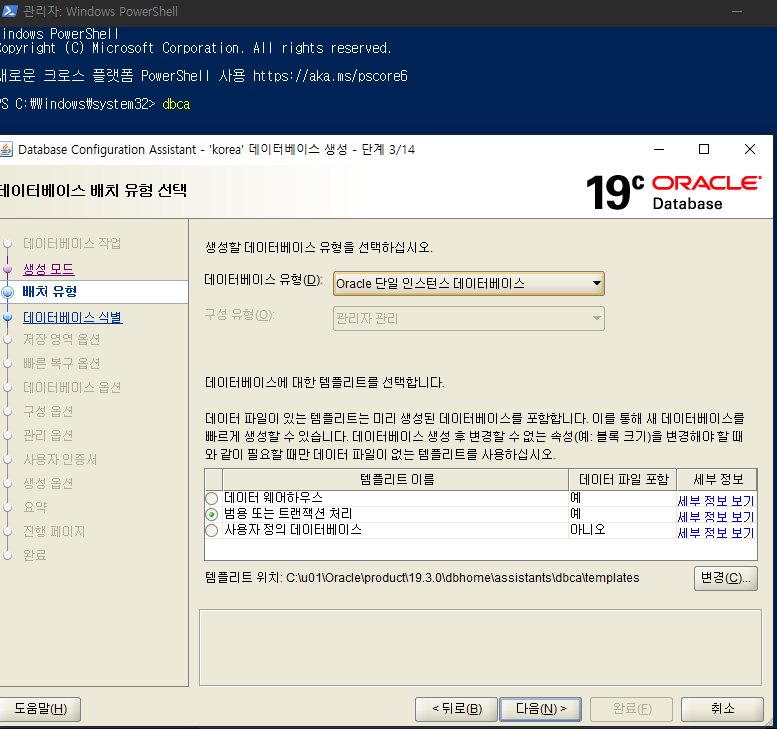This screenshot has width=777, height=729.
Task: Click the 취소 button
Action: click(x=722, y=709)
